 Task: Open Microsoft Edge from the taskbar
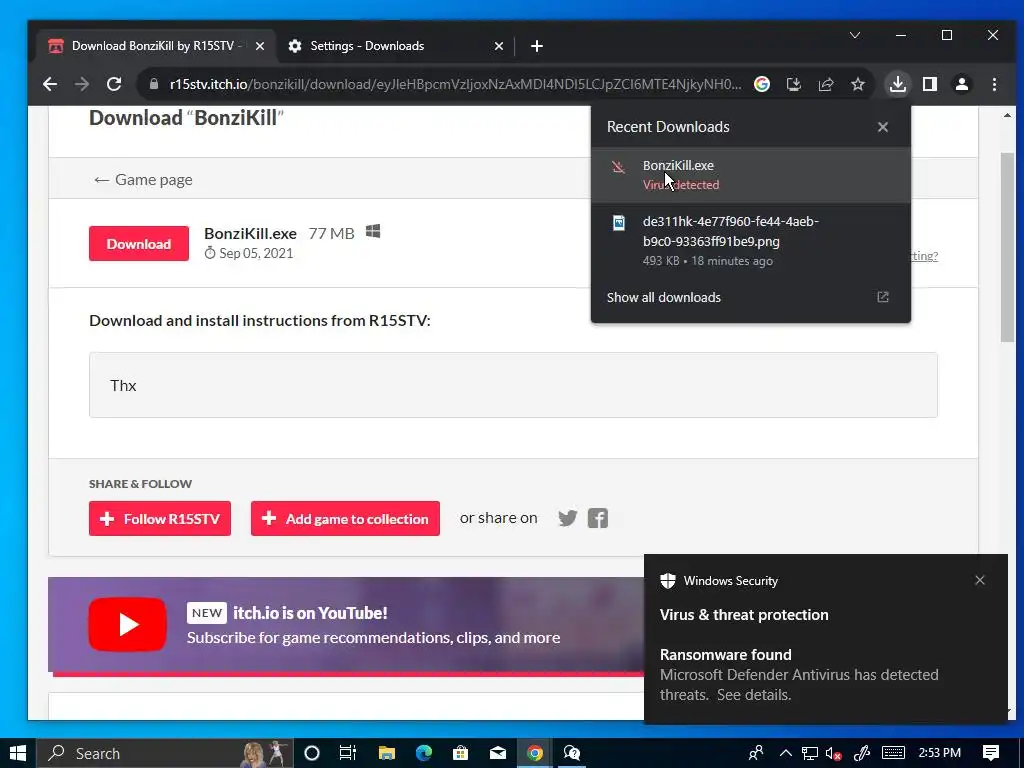pos(424,753)
